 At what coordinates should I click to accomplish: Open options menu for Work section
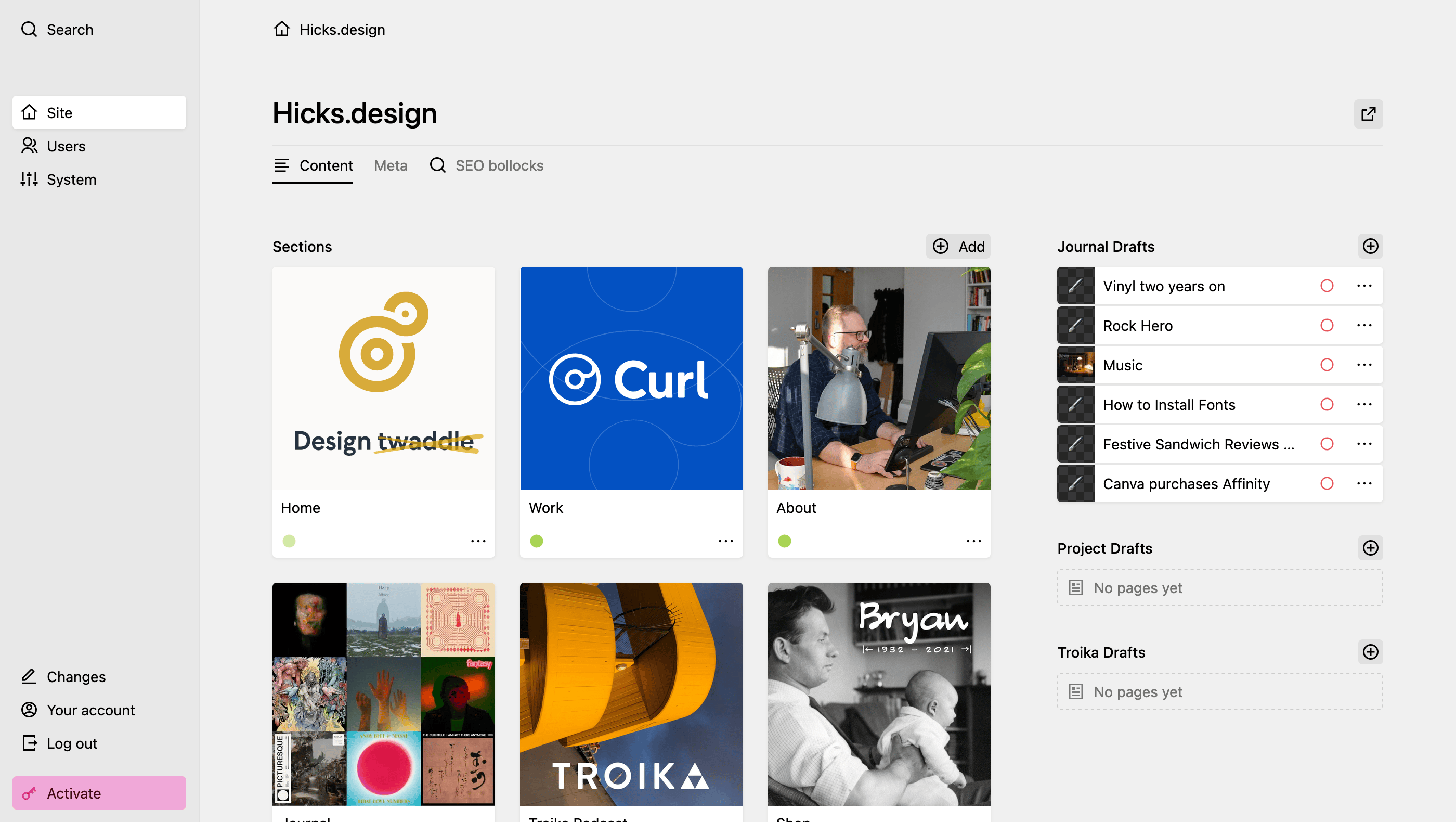pyautogui.click(x=726, y=541)
